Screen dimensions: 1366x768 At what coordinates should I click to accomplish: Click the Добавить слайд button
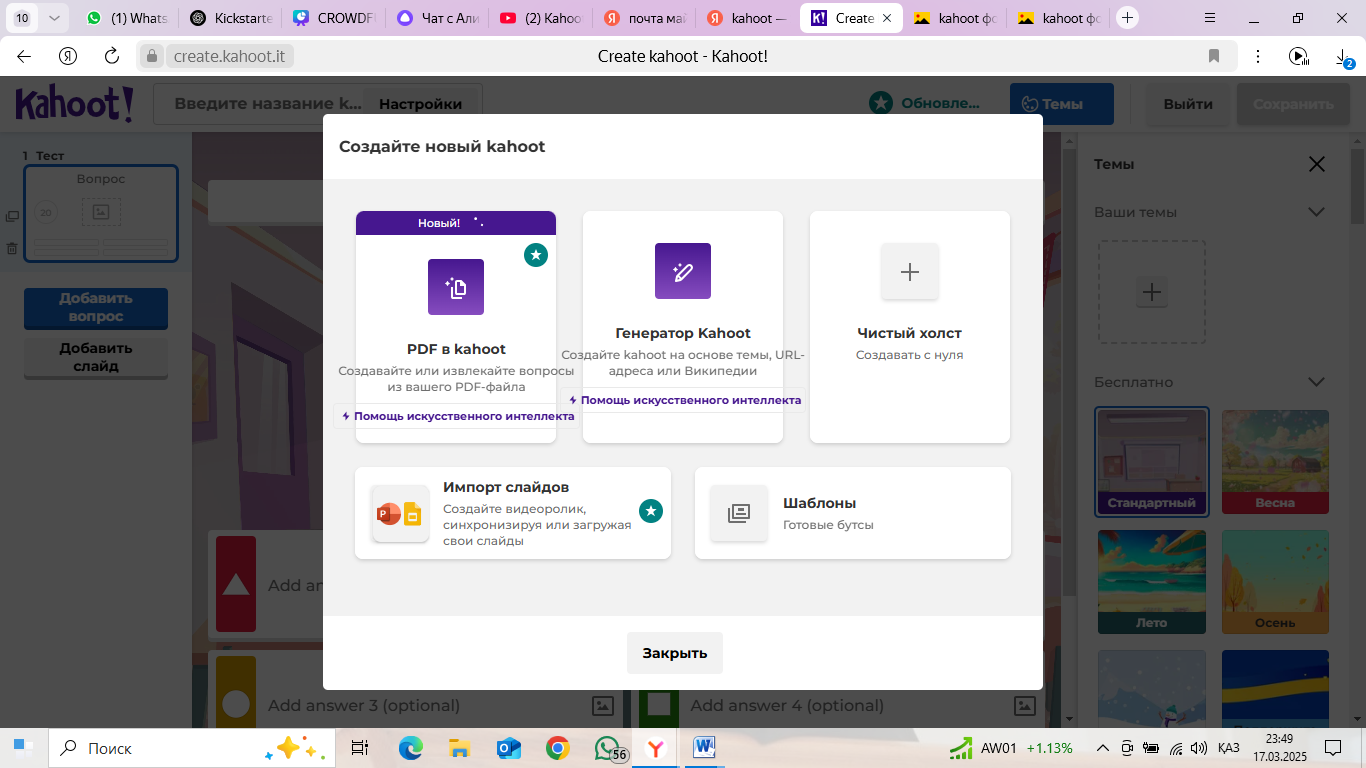[x=96, y=357]
